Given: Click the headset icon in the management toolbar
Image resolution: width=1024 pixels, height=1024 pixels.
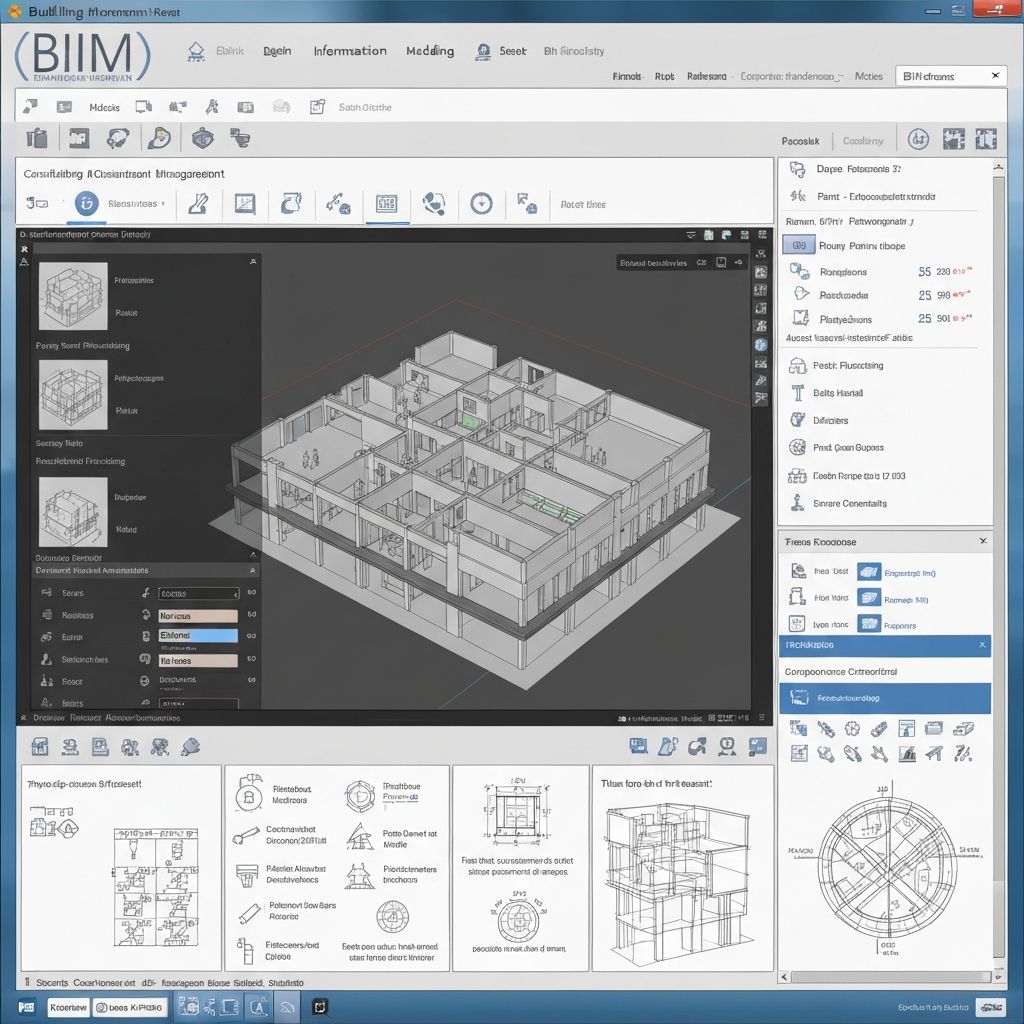Looking at the screenshot, I should click(433, 204).
